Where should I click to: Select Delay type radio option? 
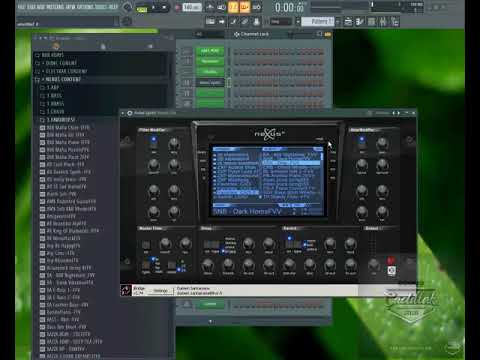pos(224,252)
